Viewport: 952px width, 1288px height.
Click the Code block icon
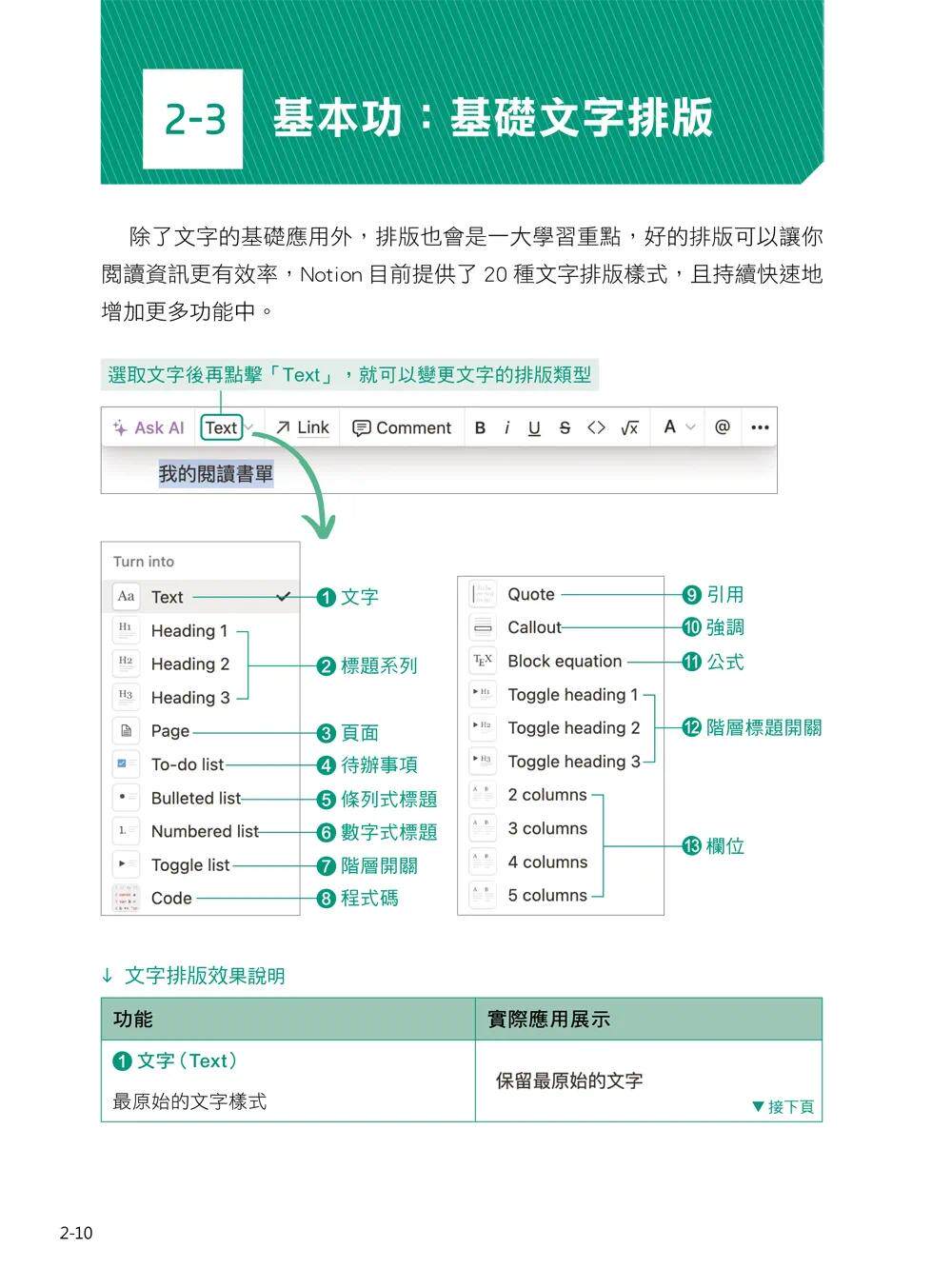point(127,898)
